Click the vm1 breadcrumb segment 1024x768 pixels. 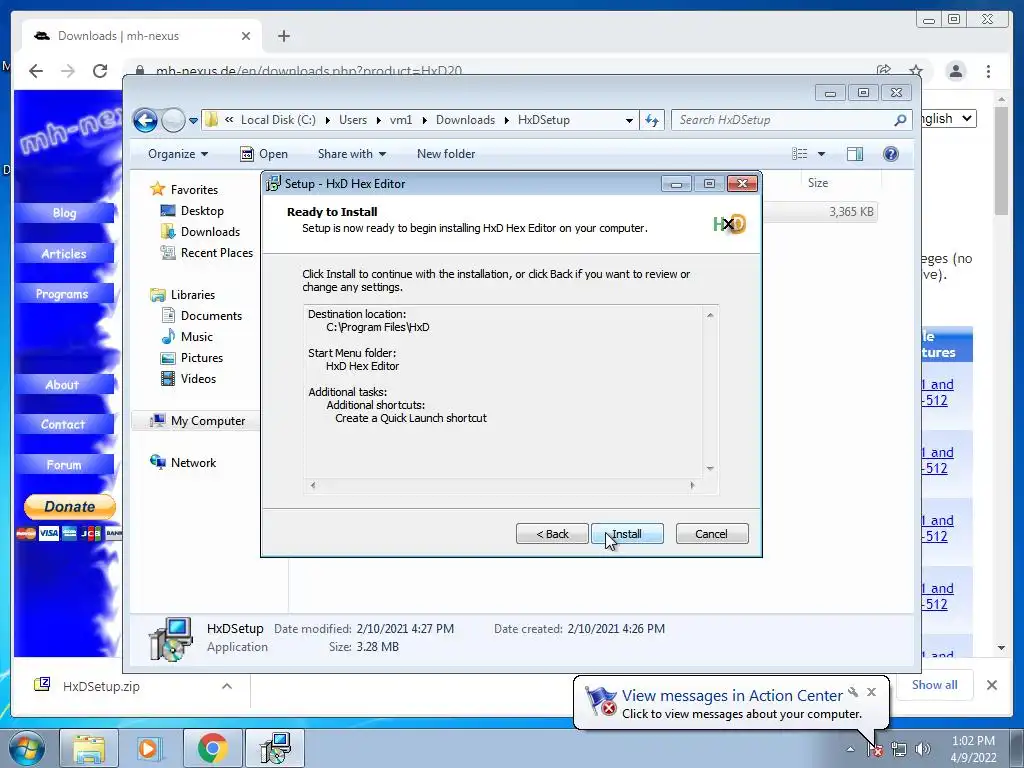point(401,120)
